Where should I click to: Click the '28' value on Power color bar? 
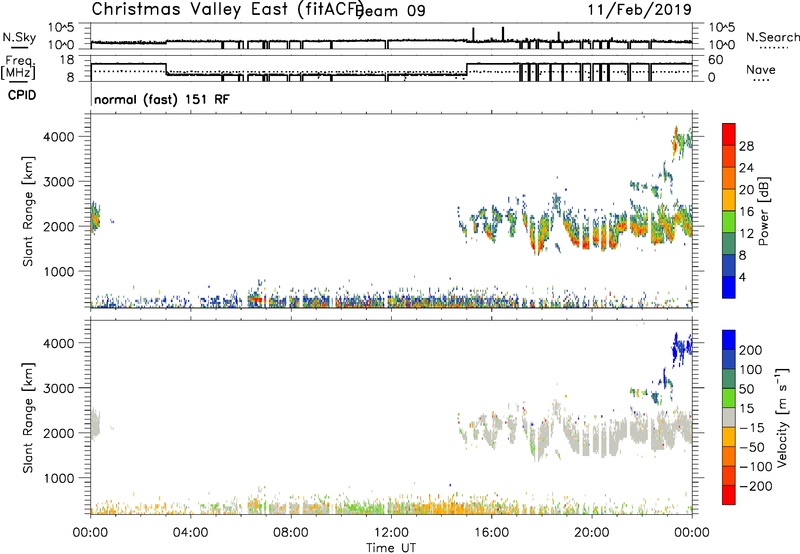coord(746,146)
